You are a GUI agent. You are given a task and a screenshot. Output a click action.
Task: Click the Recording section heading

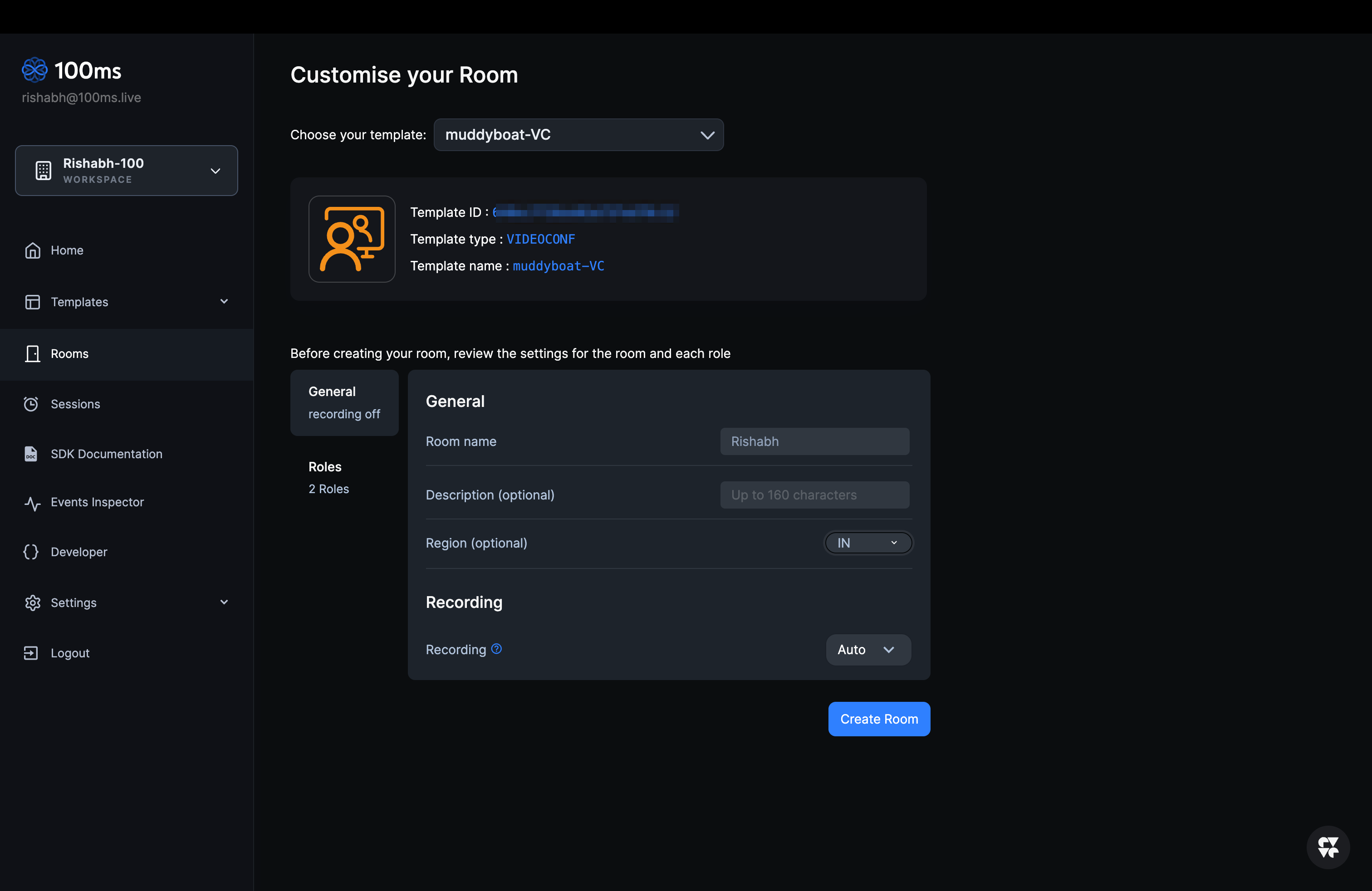coord(464,602)
